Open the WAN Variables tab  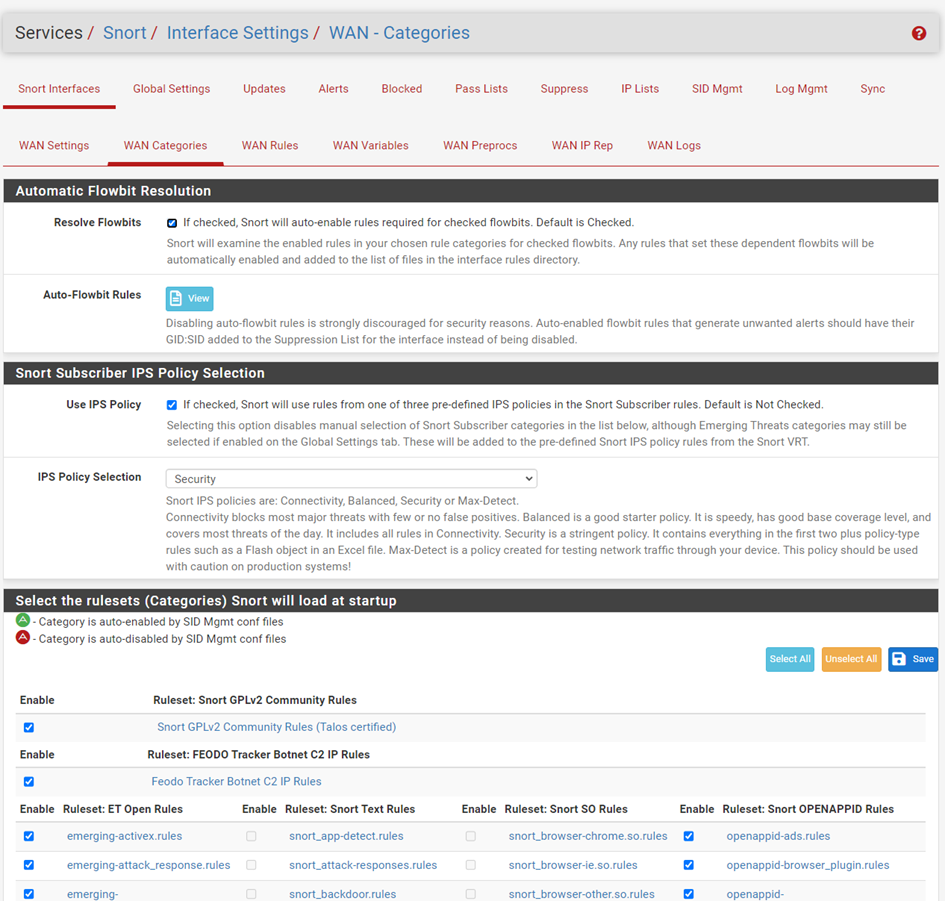[x=371, y=145]
